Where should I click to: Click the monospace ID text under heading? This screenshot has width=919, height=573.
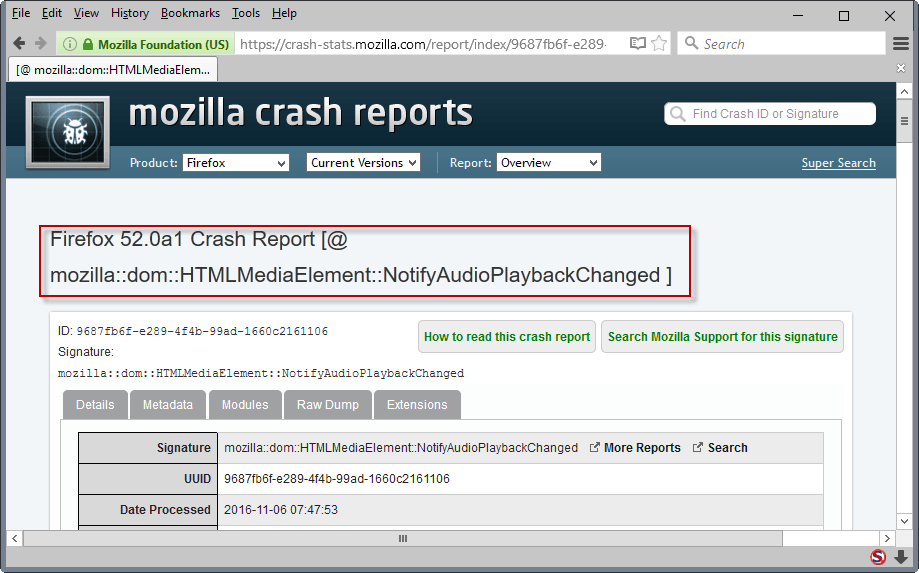pyautogui.click(x=202, y=331)
